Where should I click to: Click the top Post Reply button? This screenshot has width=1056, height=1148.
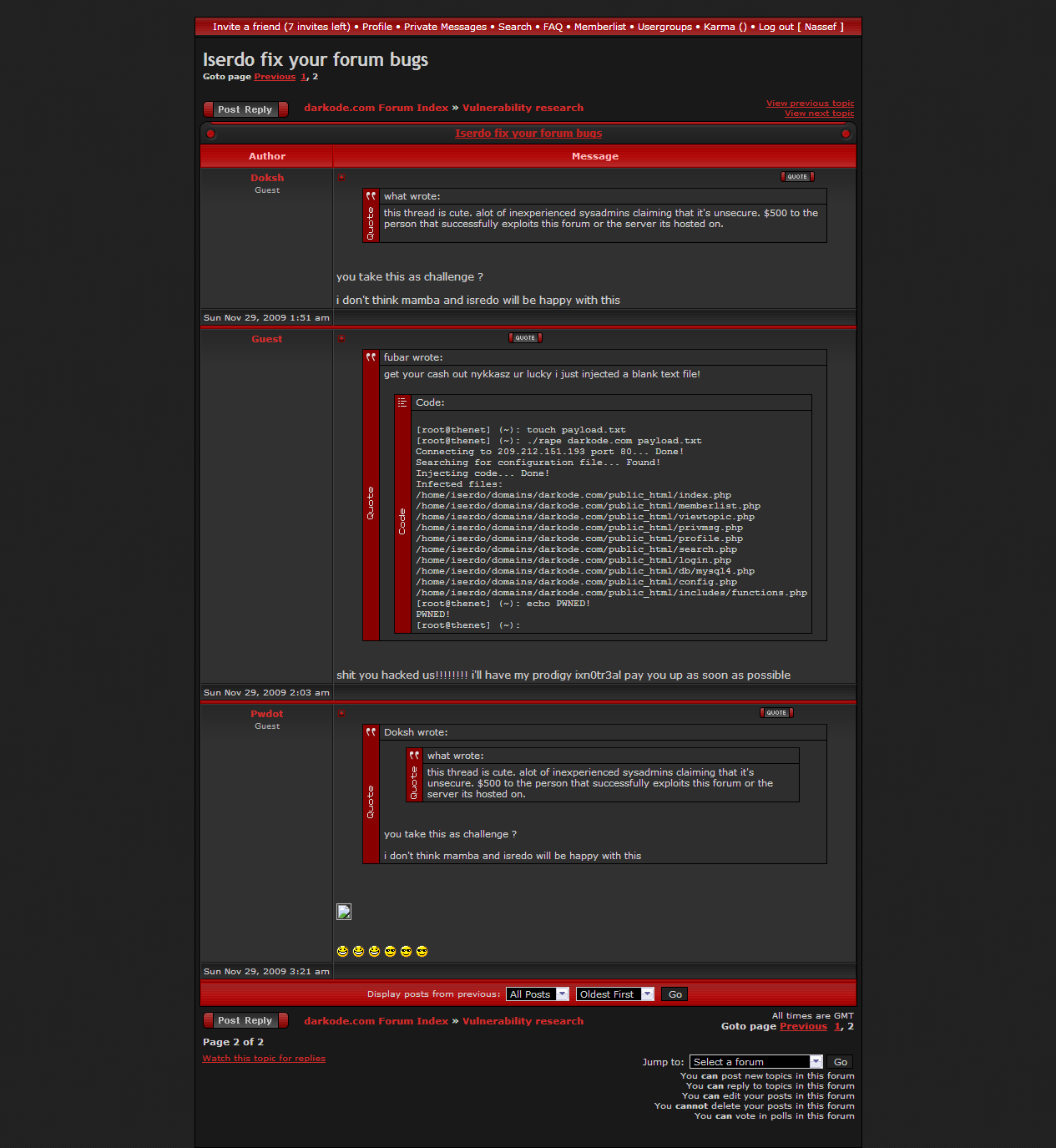click(245, 109)
